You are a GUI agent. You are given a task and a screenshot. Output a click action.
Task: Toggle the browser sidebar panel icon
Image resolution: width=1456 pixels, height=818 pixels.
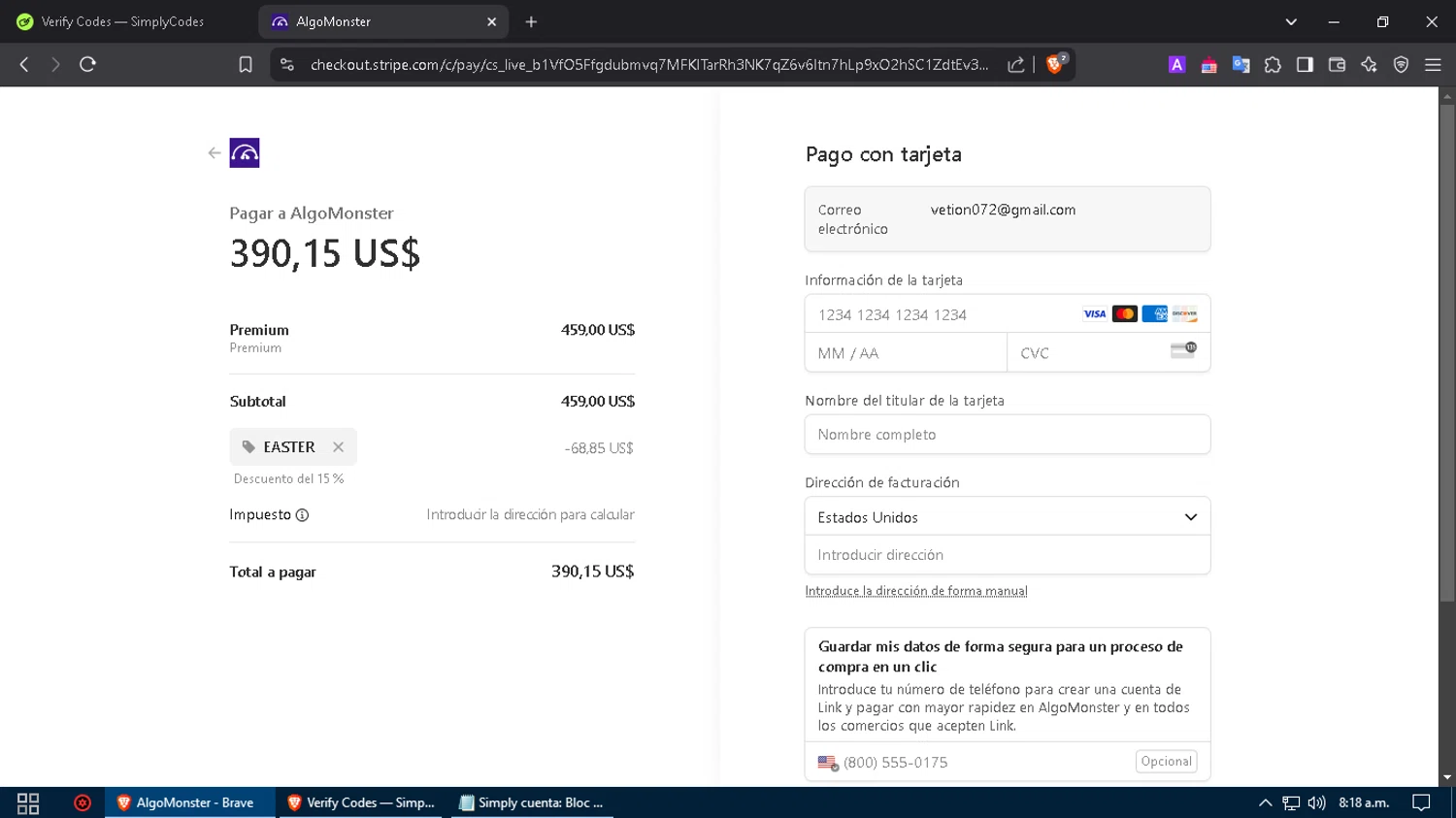[1305, 64]
